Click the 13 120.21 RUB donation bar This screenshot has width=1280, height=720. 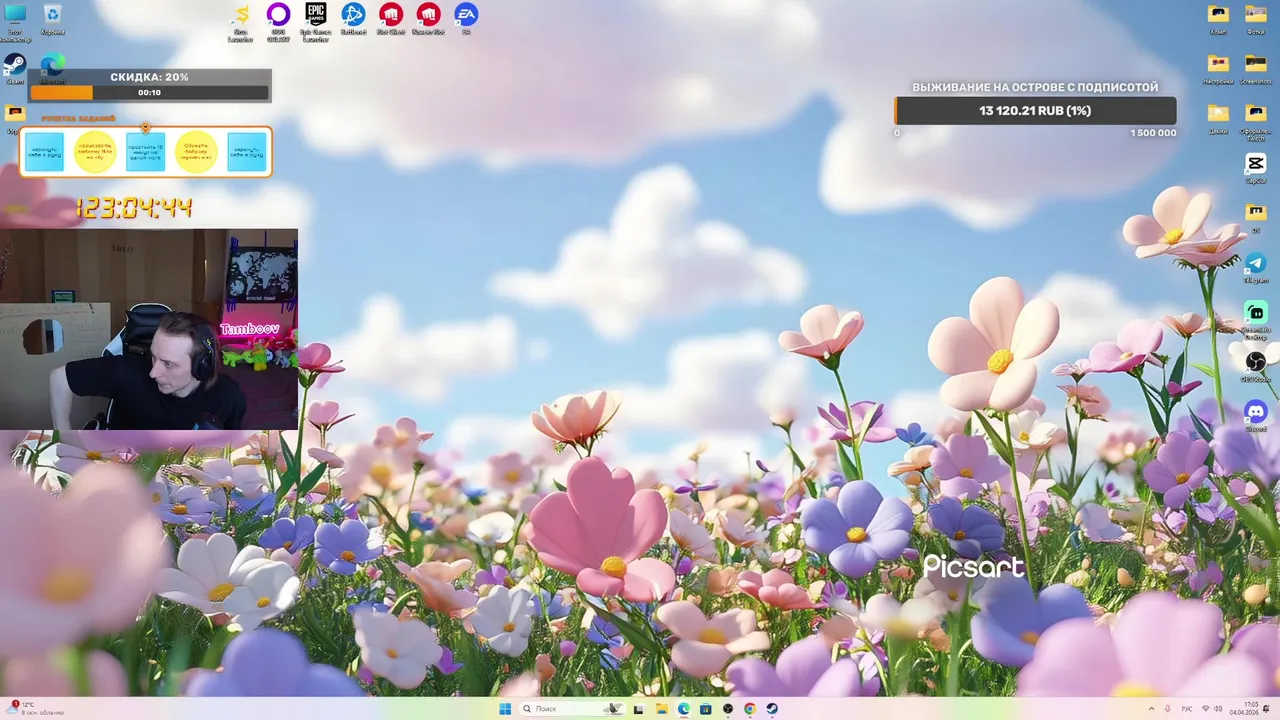coord(1035,111)
